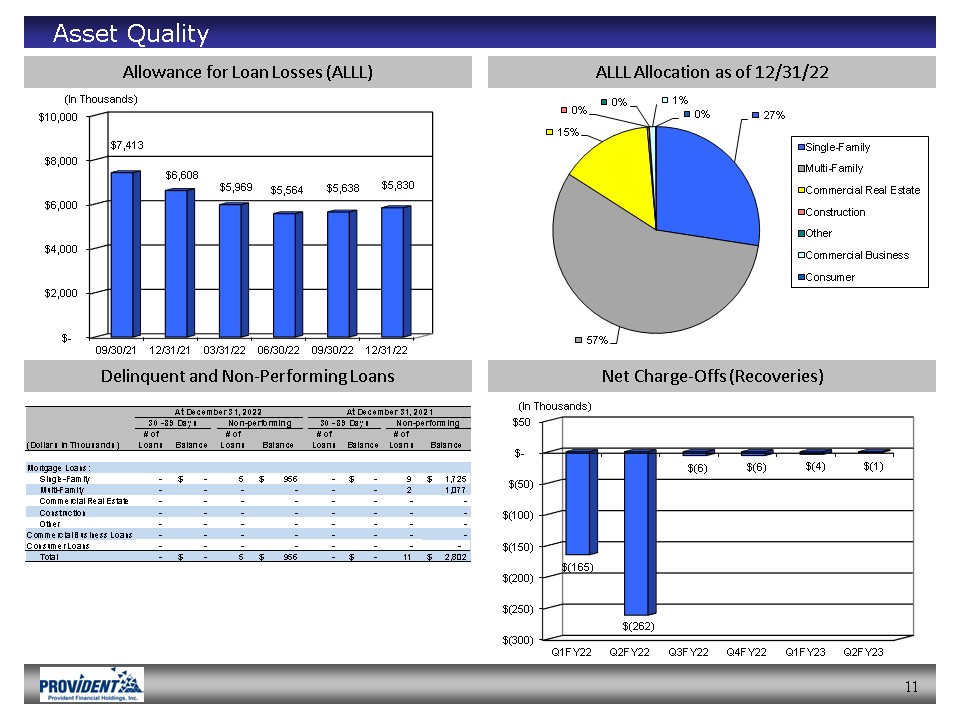Select the Q1FY22 bar showing $(165)

pyautogui.click(x=580, y=503)
